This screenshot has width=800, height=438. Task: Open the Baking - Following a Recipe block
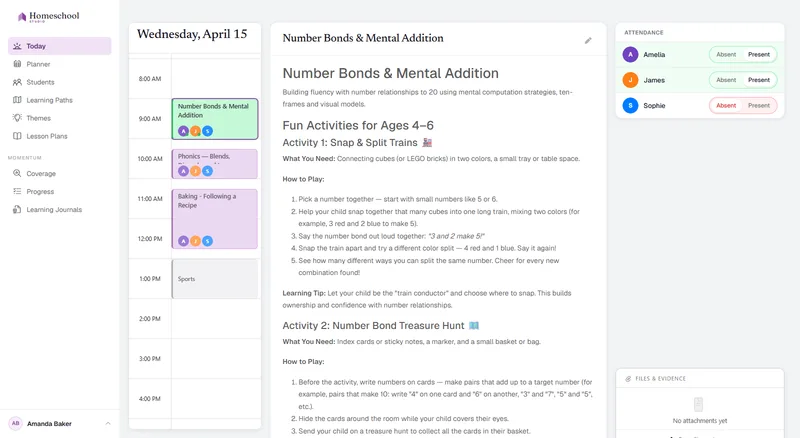(x=215, y=218)
